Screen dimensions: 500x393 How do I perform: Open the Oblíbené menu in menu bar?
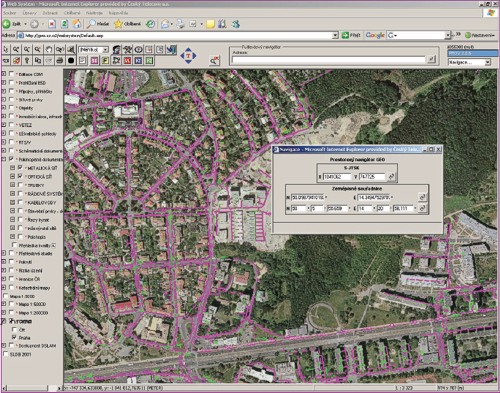click(x=72, y=13)
